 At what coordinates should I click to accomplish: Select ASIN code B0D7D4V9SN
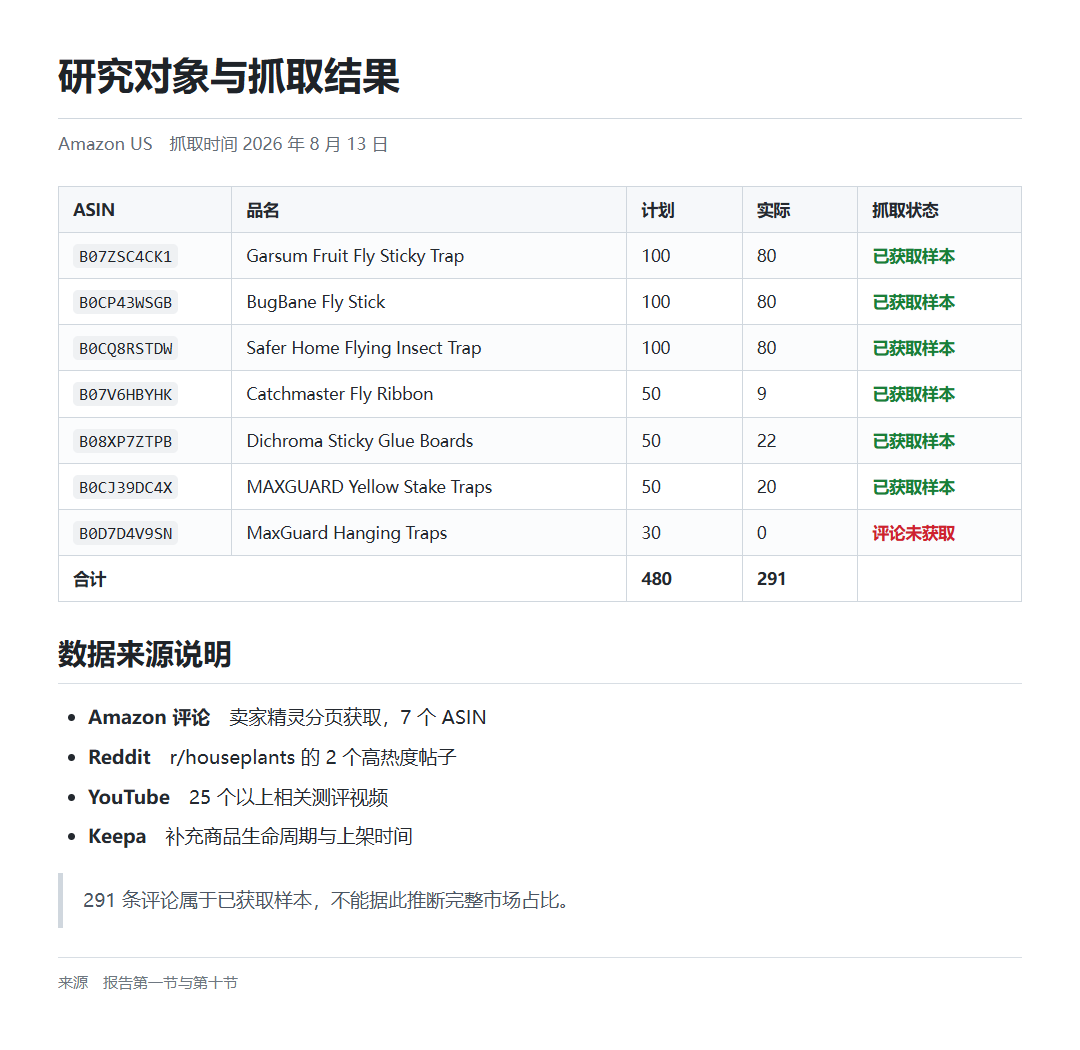click(125, 533)
